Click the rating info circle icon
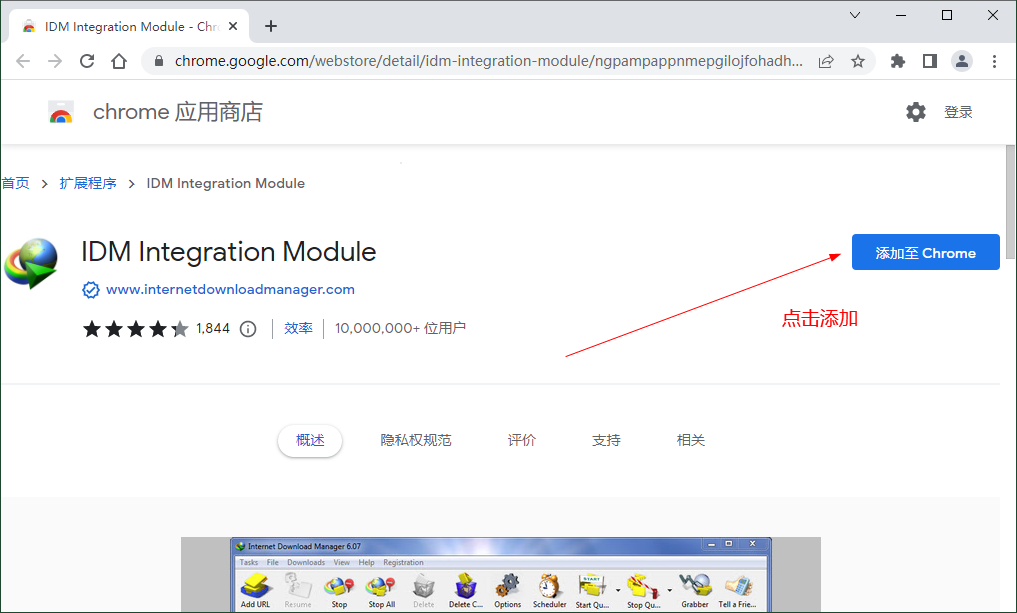 (248, 329)
